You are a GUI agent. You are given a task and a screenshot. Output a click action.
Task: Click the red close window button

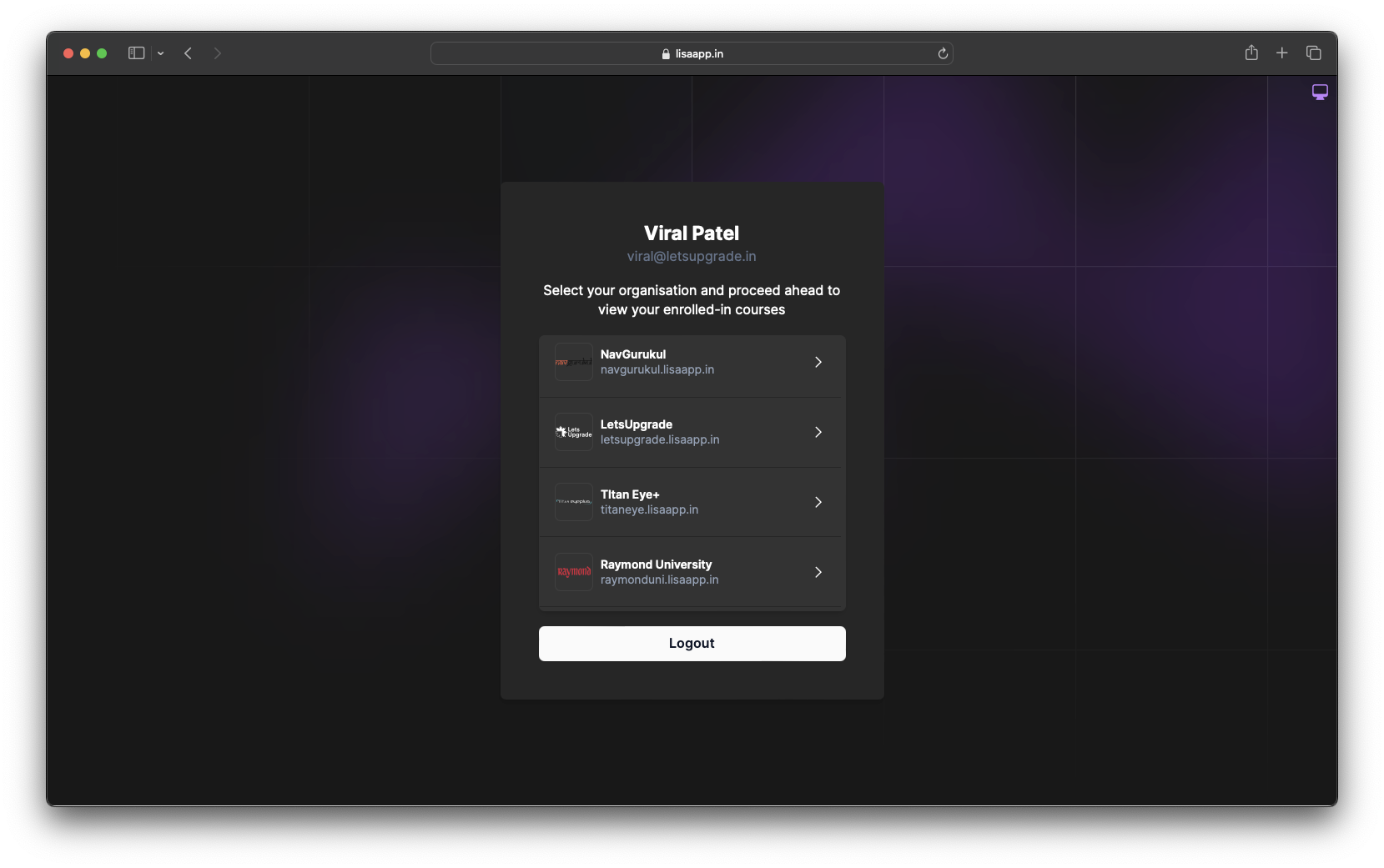[x=68, y=53]
